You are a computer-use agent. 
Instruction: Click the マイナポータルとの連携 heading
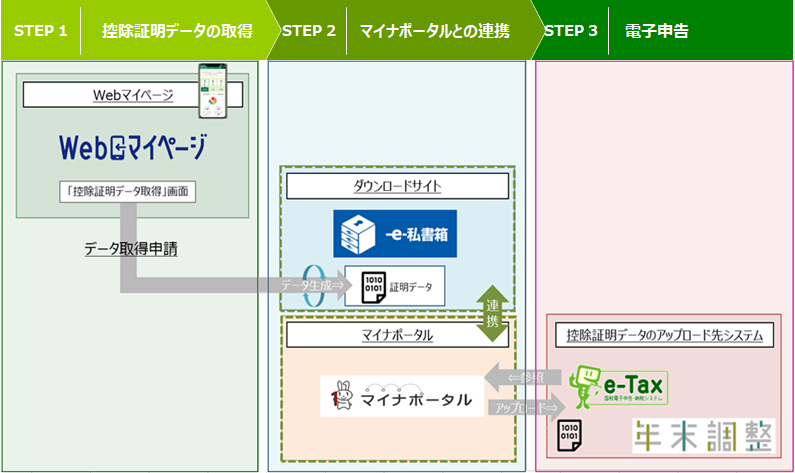pyautogui.click(x=435, y=31)
